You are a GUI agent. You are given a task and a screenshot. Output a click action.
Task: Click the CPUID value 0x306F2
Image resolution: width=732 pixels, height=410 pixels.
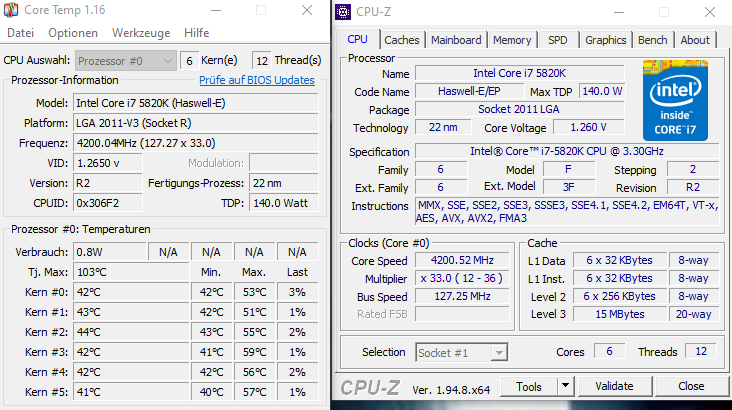(x=107, y=204)
